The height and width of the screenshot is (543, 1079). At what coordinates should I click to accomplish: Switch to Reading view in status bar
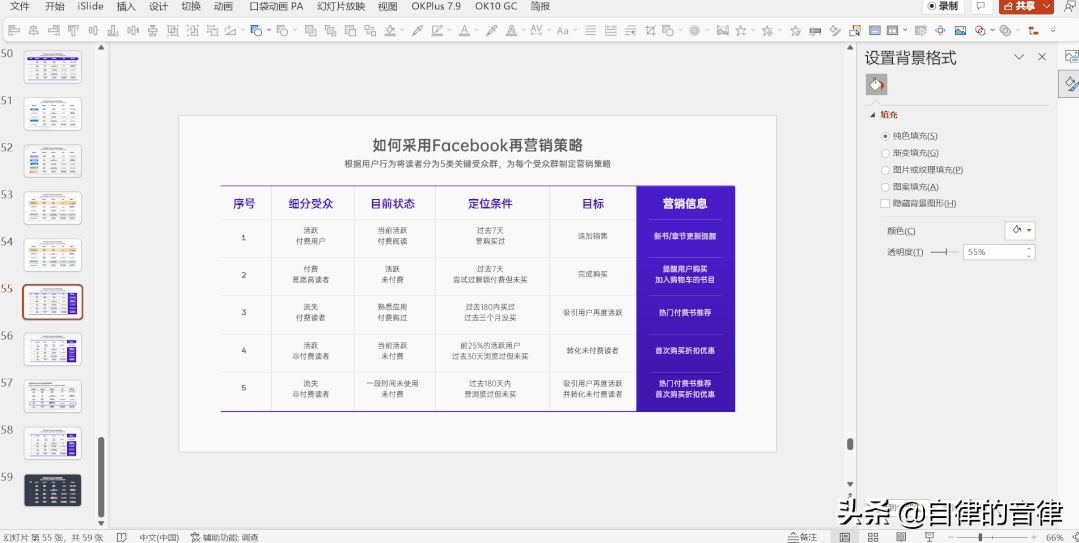(x=901, y=537)
